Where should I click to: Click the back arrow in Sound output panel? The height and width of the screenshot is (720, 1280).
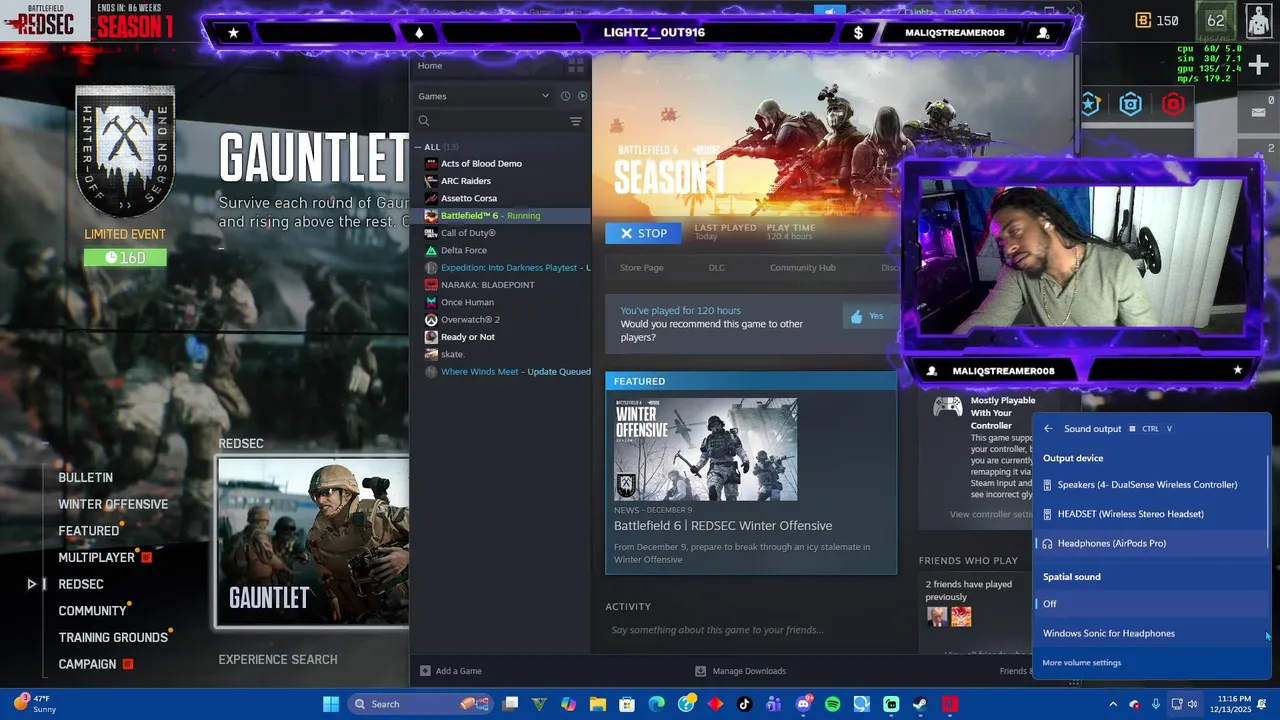tap(1048, 429)
